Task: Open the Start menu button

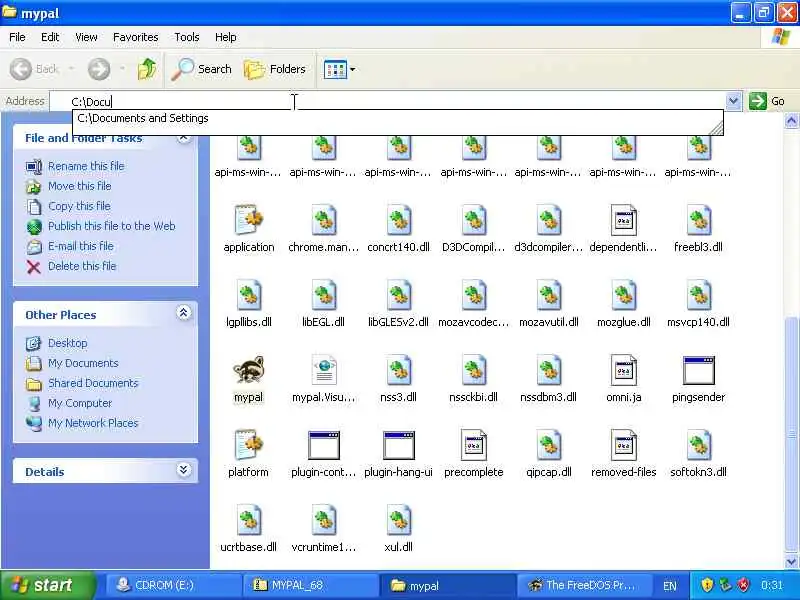Action: click(x=47, y=585)
